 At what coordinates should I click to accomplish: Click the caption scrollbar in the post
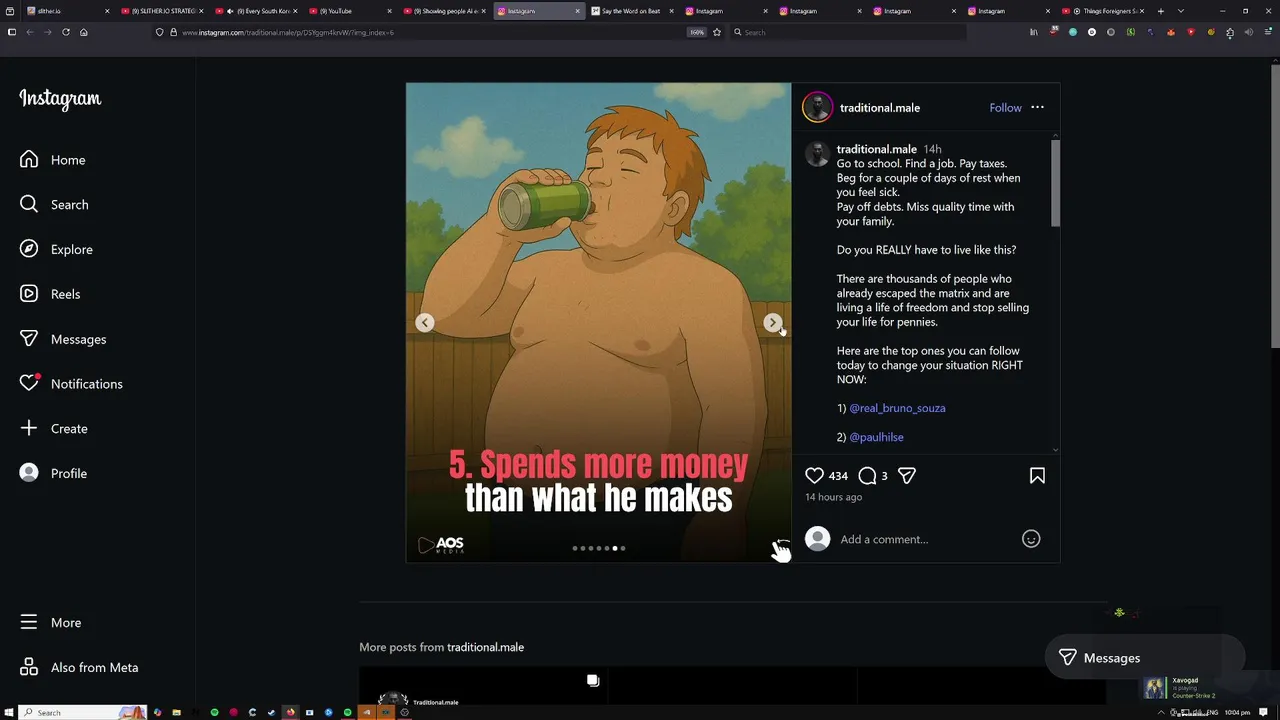point(1055,183)
